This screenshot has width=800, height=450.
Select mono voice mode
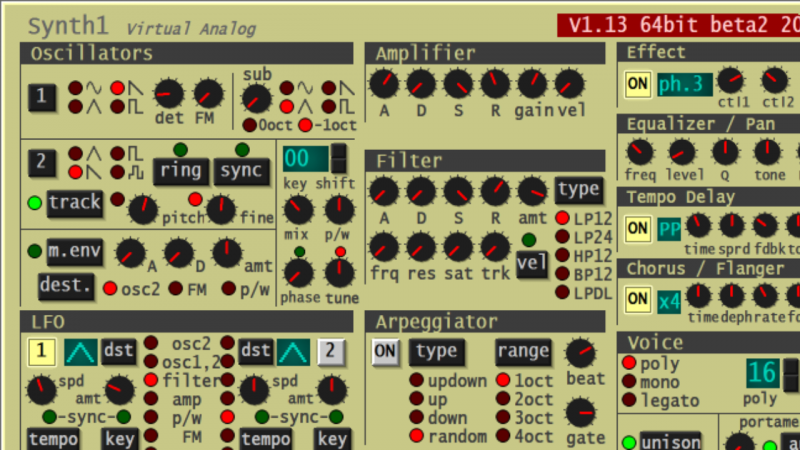point(629,381)
